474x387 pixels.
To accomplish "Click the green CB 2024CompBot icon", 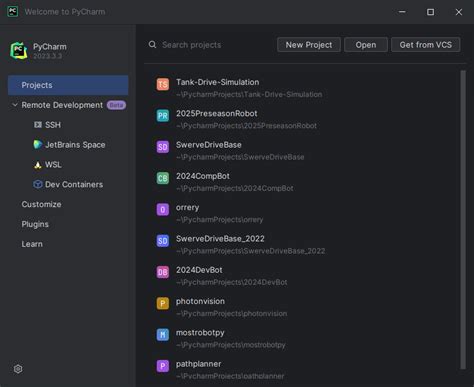I will tap(163, 178).
